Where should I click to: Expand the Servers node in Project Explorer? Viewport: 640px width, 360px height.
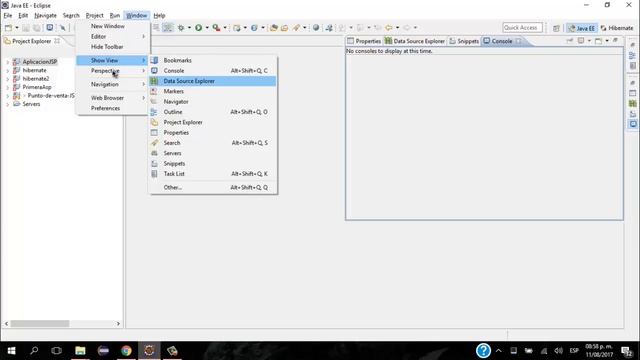click(x=7, y=104)
